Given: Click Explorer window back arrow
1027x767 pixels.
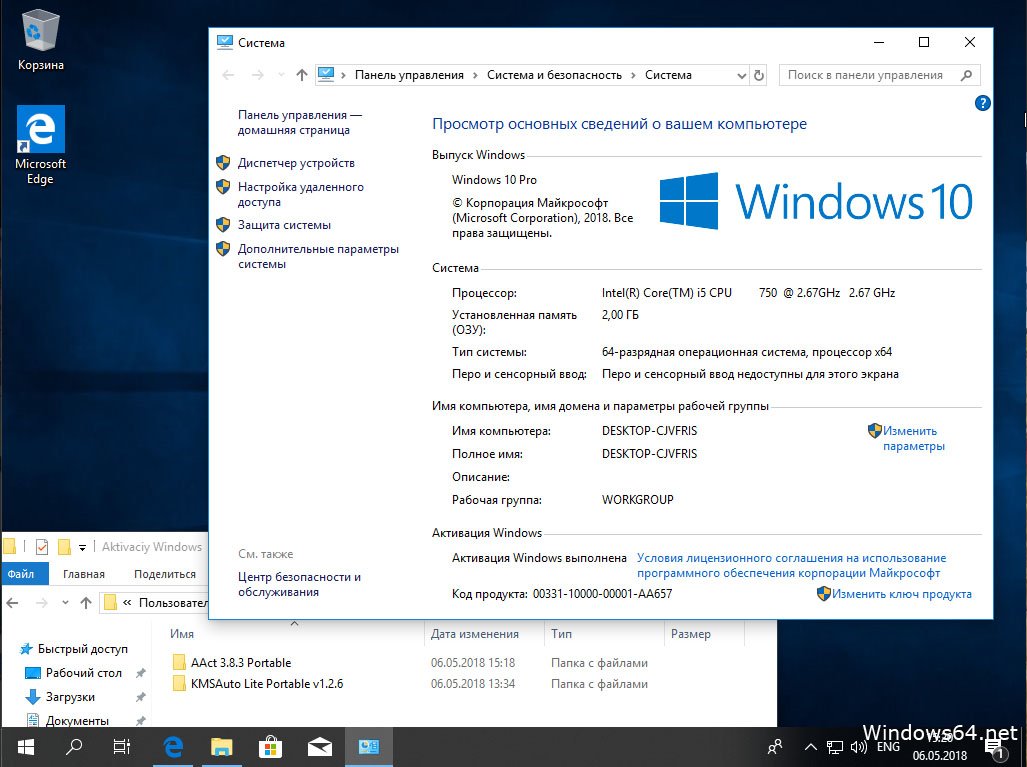Looking at the screenshot, I should tap(12, 603).
